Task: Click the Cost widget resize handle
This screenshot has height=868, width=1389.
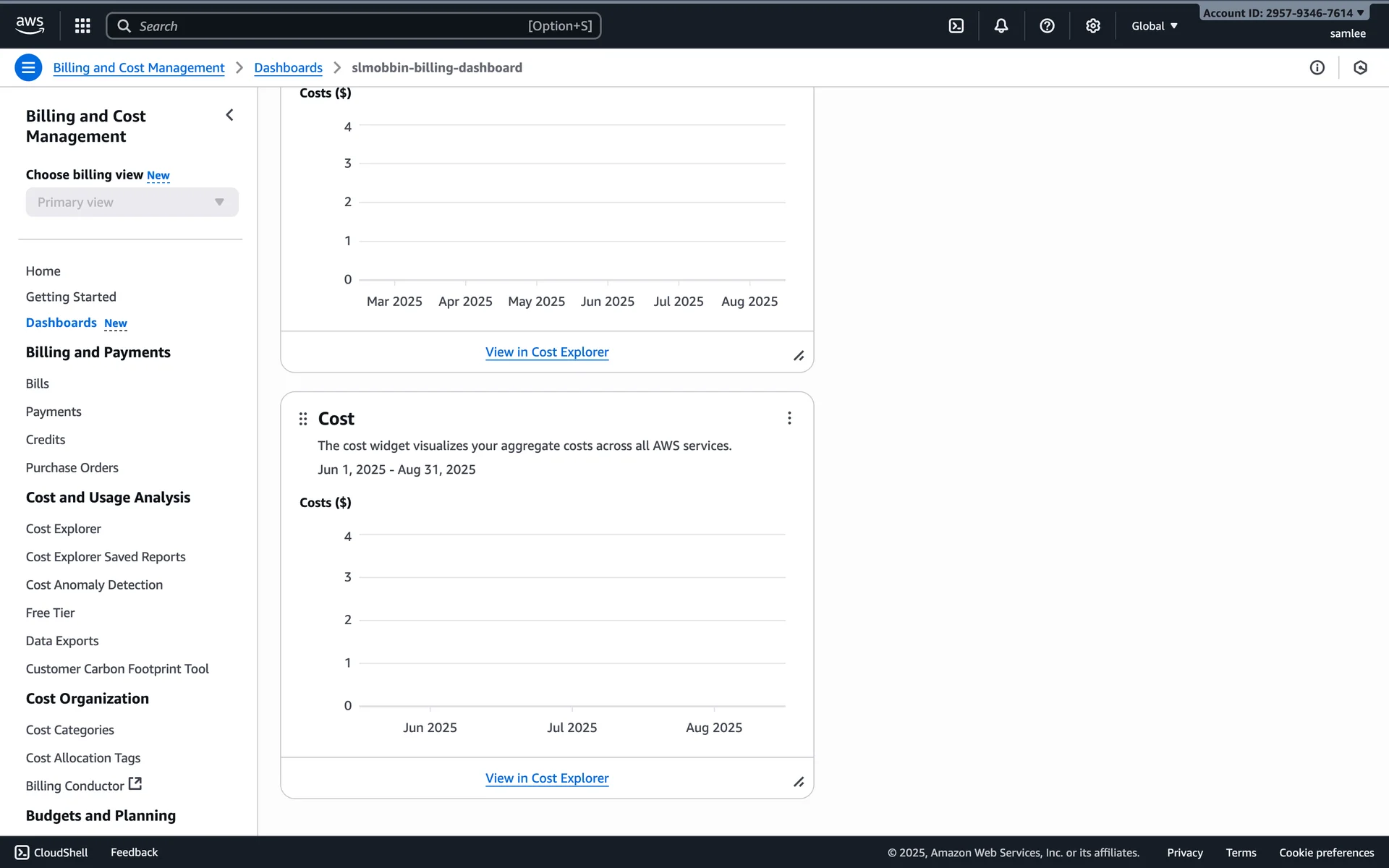Action: [799, 782]
